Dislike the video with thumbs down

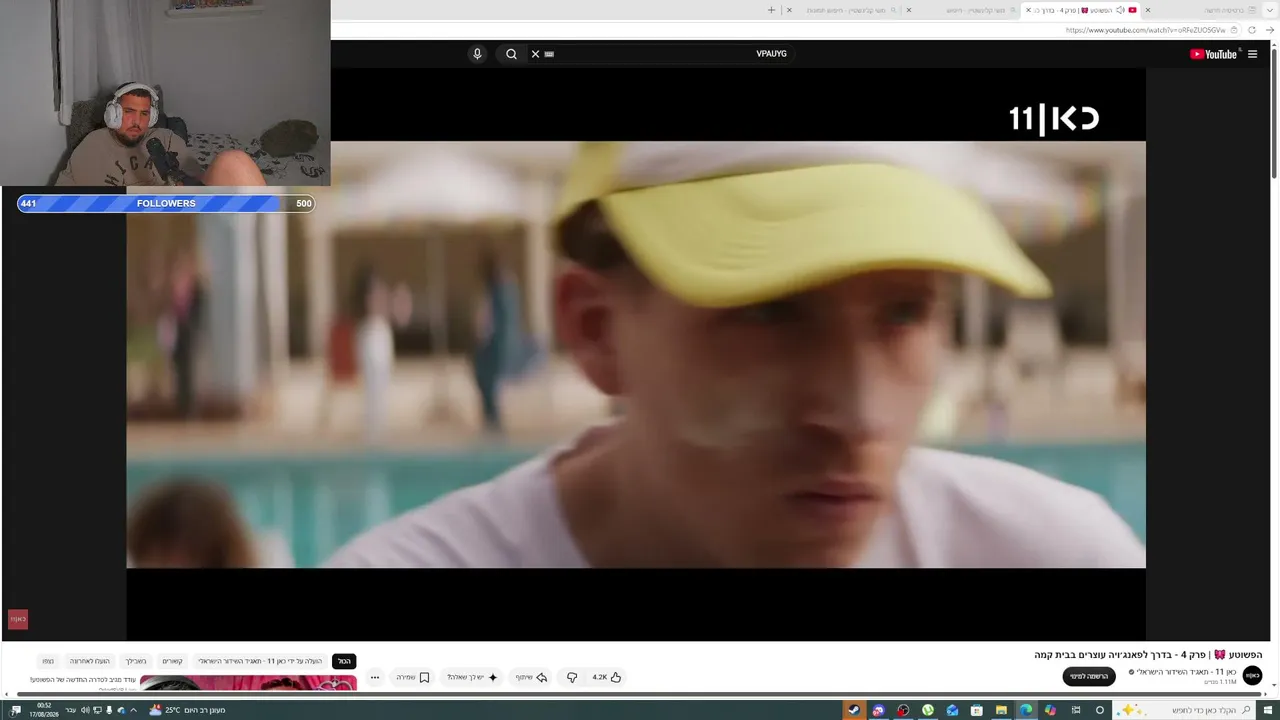coord(572,677)
